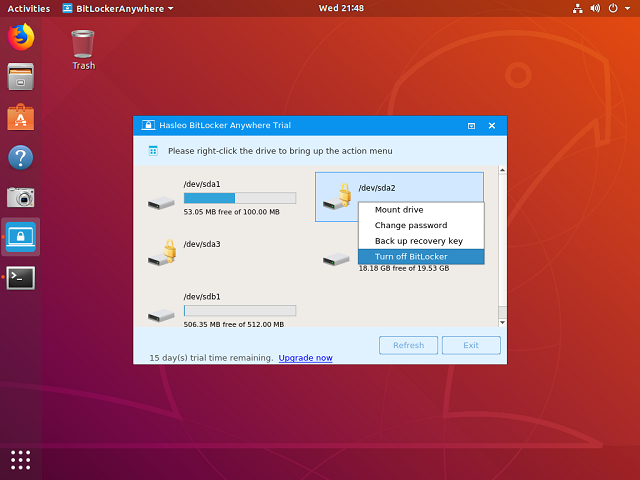Expand the system menu arrow in top bar
Viewport: 640px width, 480px height.
point(627,8)
